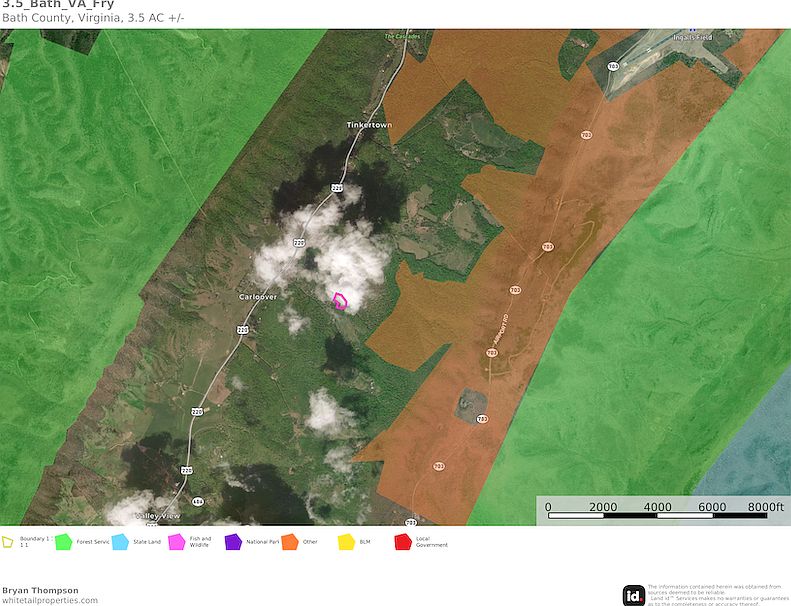Click the Carloover town label
Image resolution: width=791 pixels, height=606 pixels.
tap(257, 297)
